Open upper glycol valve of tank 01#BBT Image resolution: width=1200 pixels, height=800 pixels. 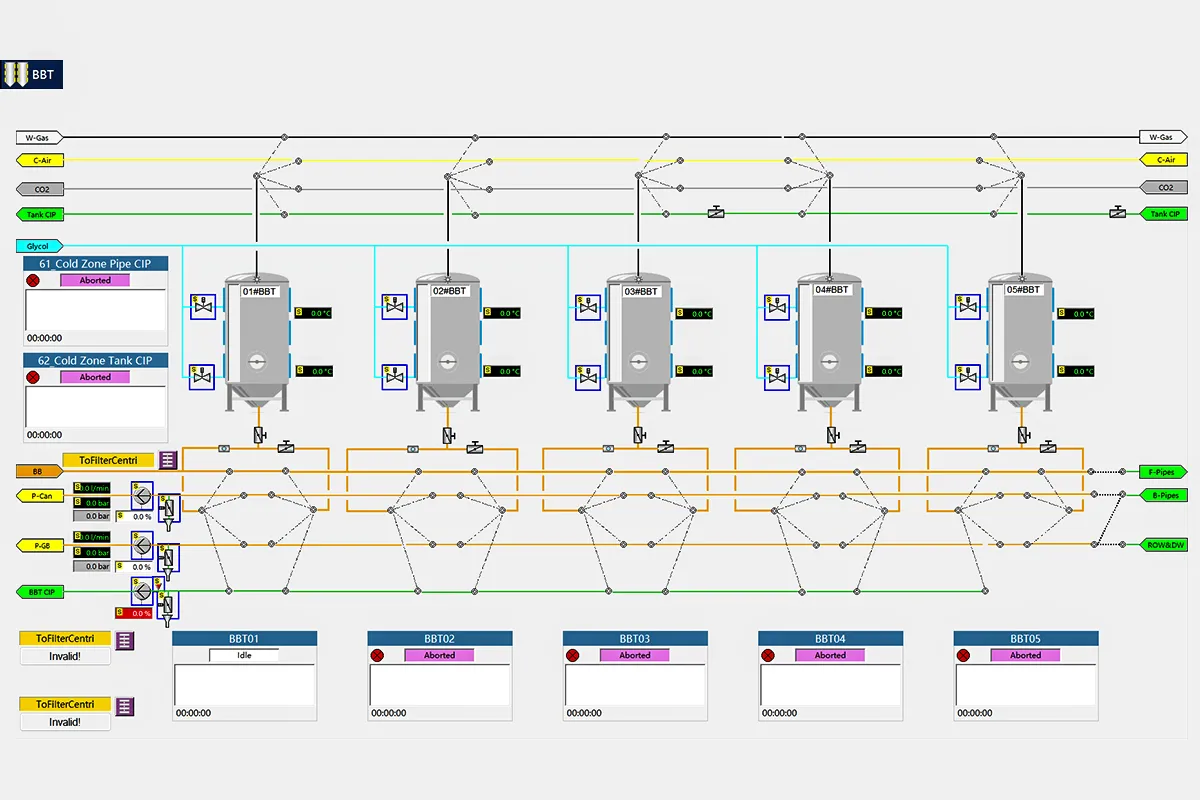click(x=203, y=307)
